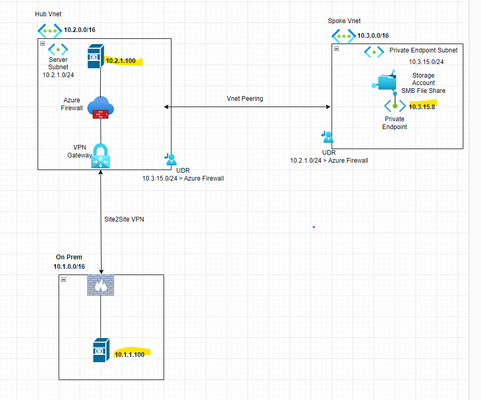Click the UDR route icon near the Hub Vnet

tap(171, 159)
